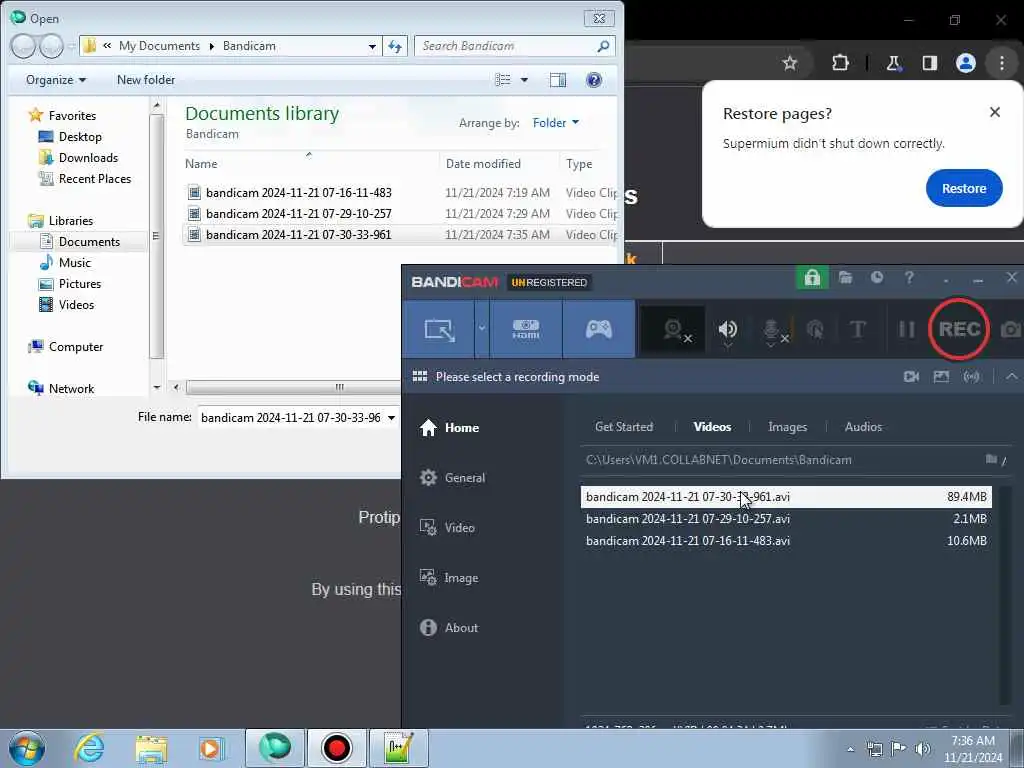Click the File name input field

pos(291,418)
